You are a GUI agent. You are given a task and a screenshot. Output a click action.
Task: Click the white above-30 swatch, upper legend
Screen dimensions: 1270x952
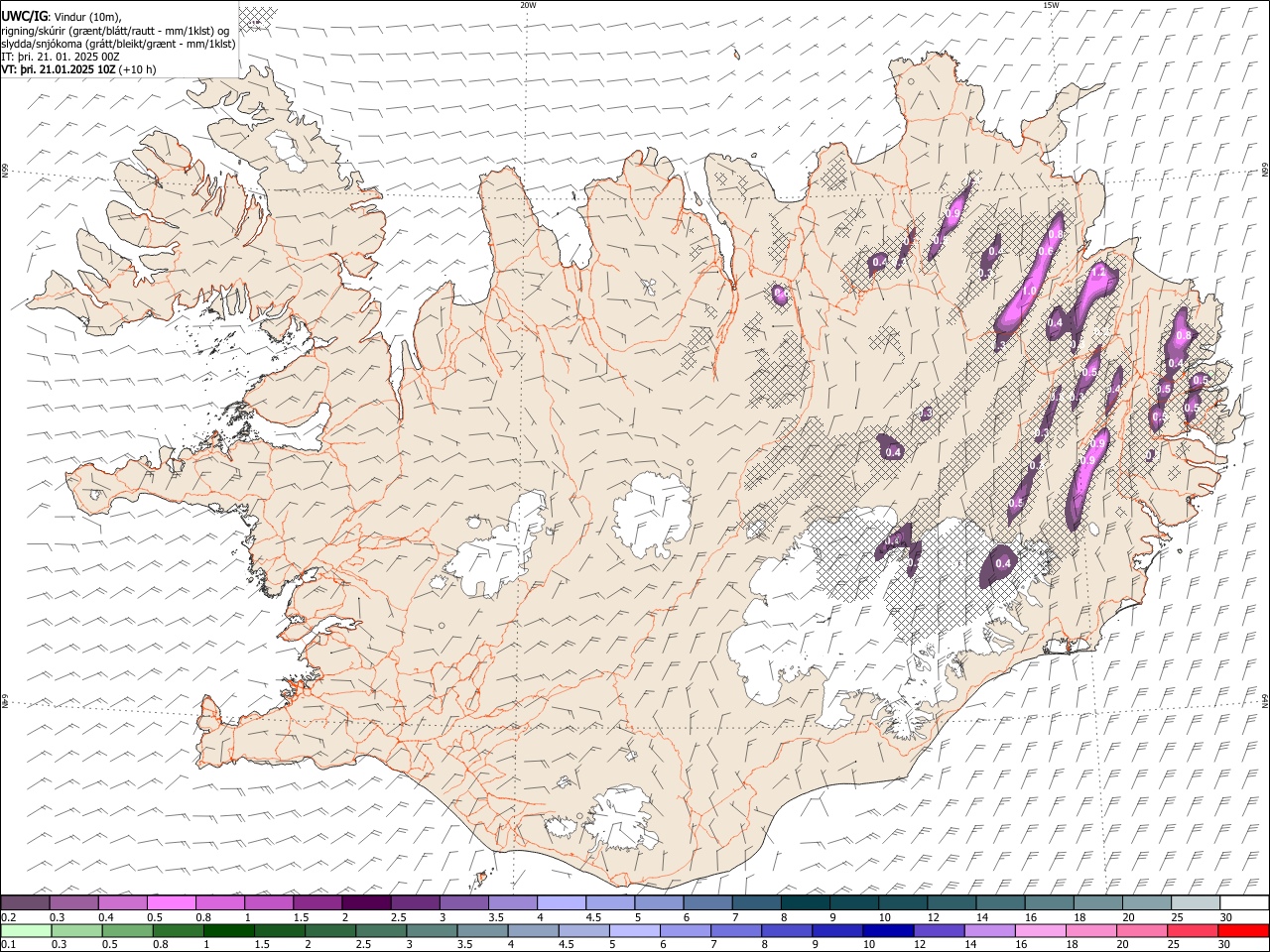(x=1244, y=902)
